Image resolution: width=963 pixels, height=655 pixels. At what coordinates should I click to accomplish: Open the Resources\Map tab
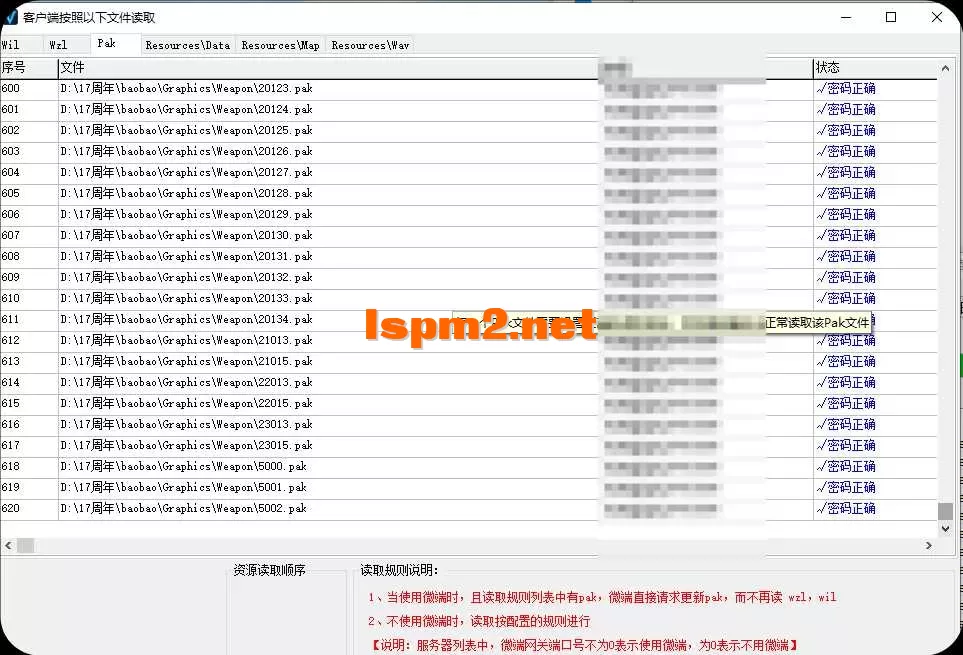pyautogui.click(x=281, y=45)
